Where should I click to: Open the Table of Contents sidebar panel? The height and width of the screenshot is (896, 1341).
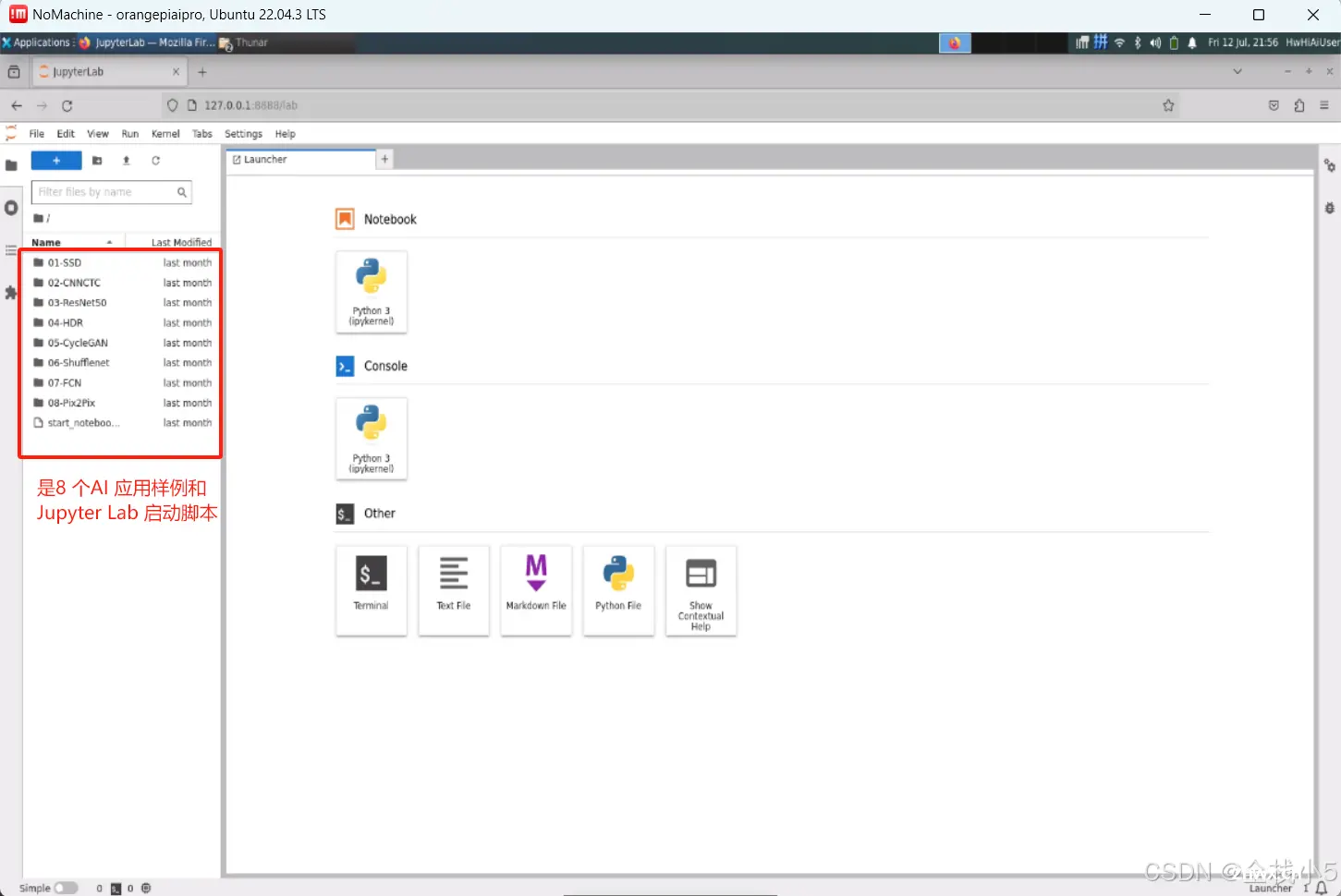tap(11, 250)
